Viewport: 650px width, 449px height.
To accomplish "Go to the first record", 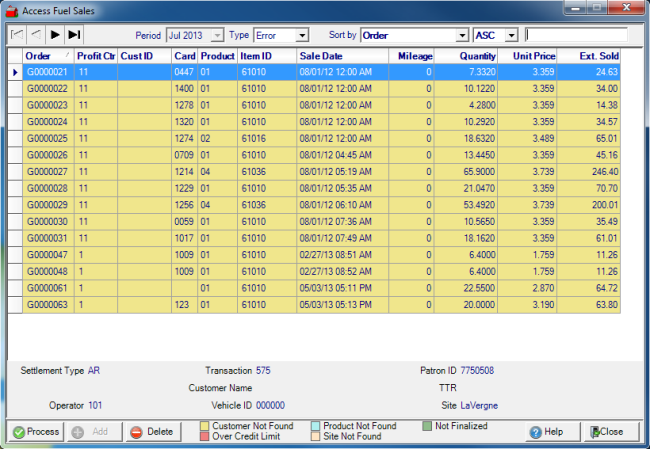I will click(x=17, y=35).
